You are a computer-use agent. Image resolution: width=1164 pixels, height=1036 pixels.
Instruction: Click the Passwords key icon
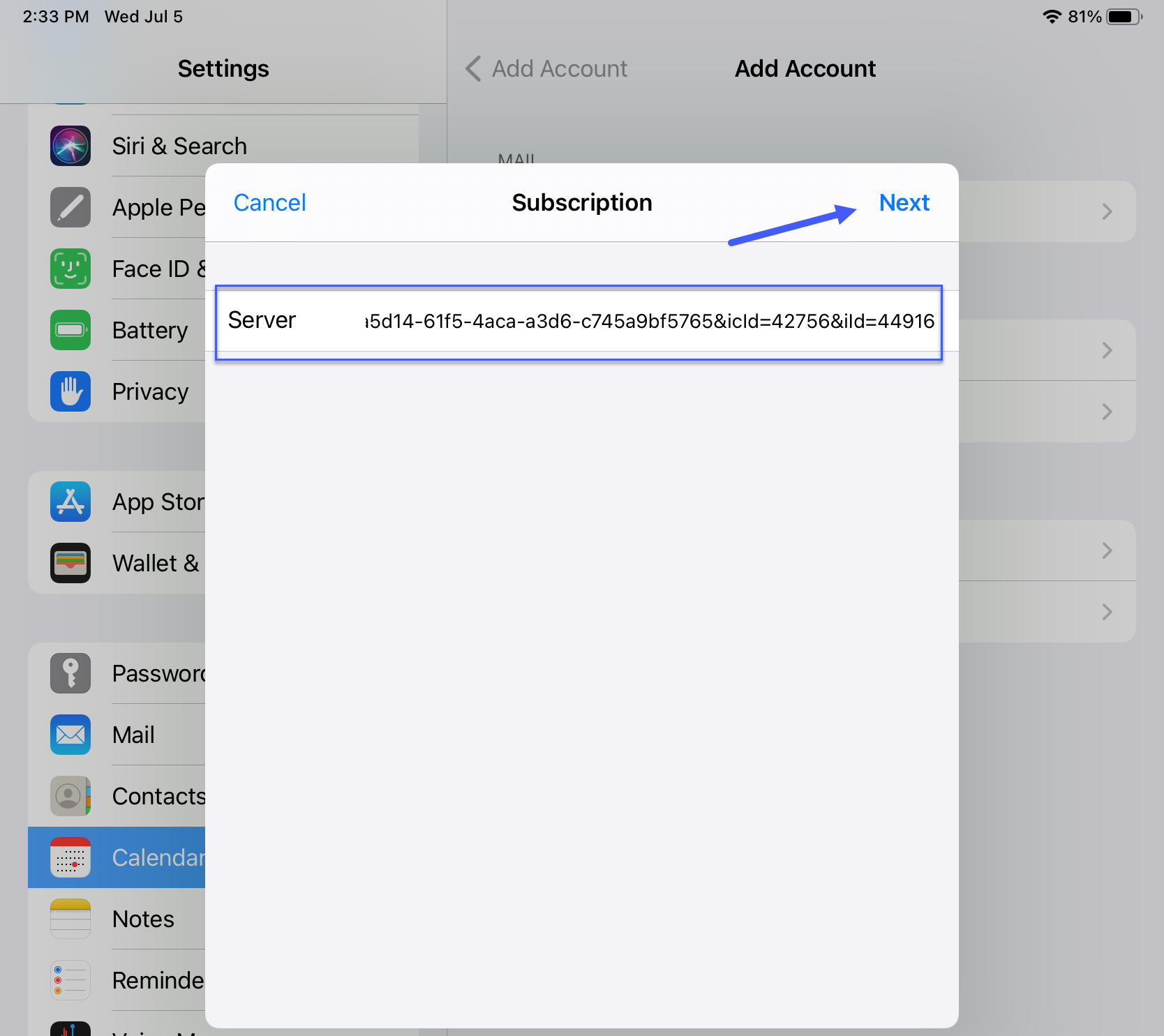click(x=70, y=673)
